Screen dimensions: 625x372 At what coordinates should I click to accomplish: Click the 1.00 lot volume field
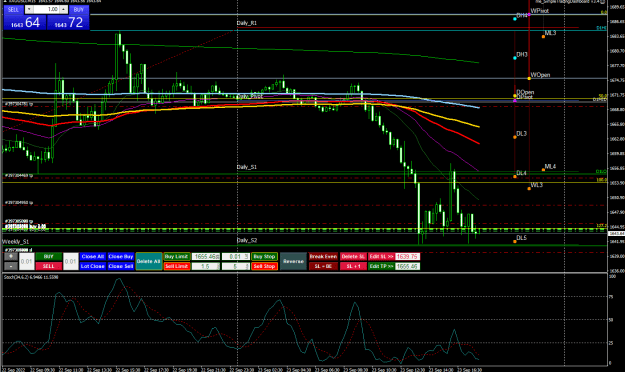[46, 9]
